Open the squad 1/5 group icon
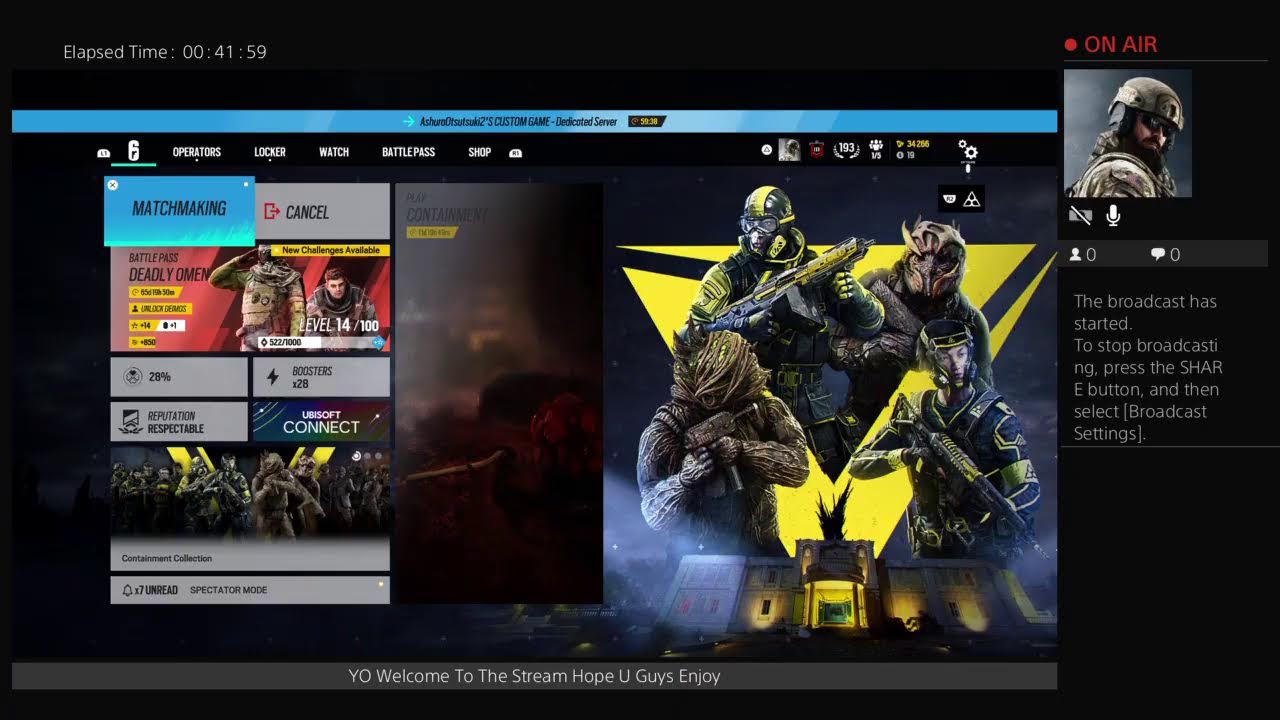1280x720 pixels. (876, 149)
